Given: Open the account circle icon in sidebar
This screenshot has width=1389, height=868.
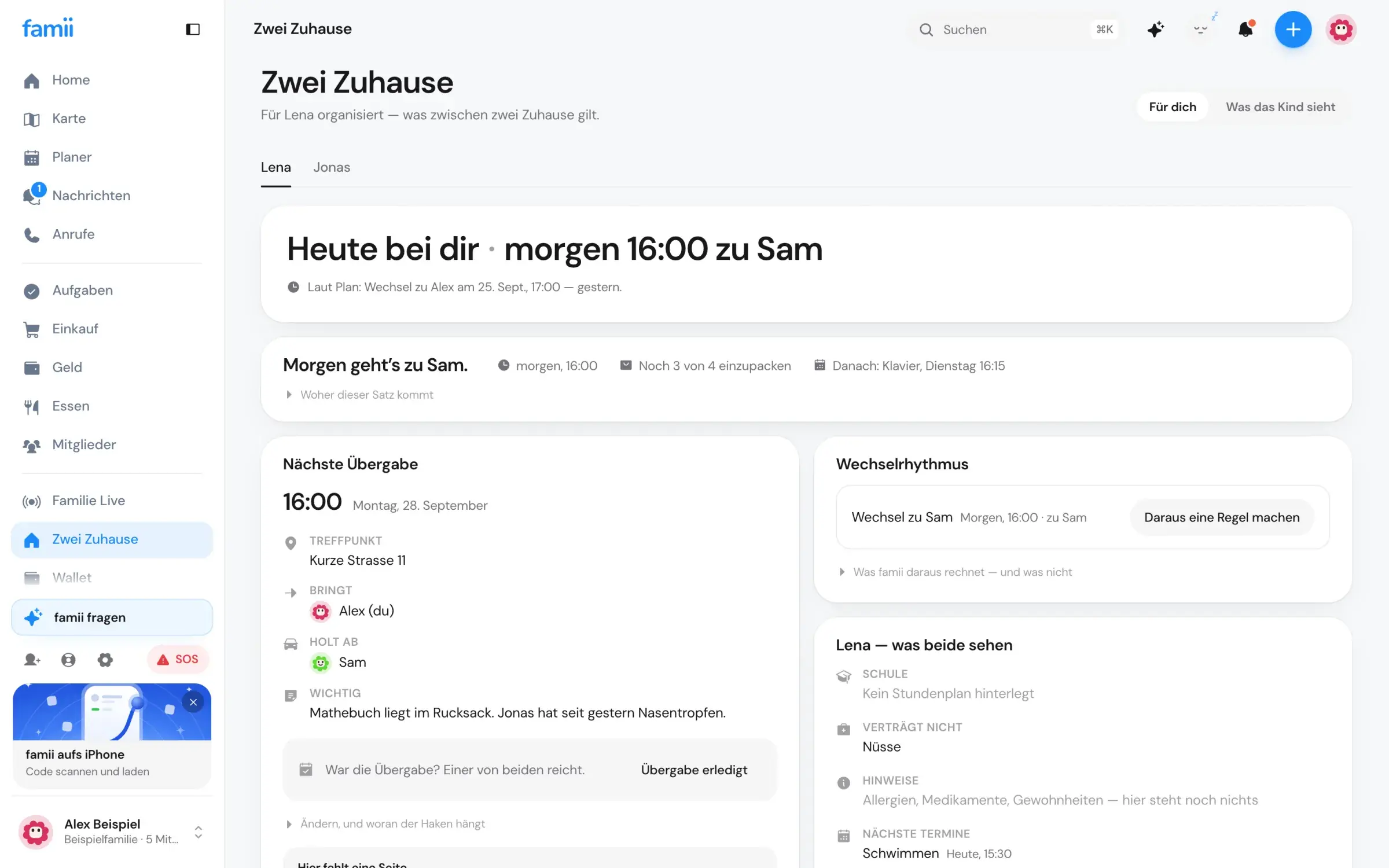Looking at the screenshot, I should tap(68, 660).
